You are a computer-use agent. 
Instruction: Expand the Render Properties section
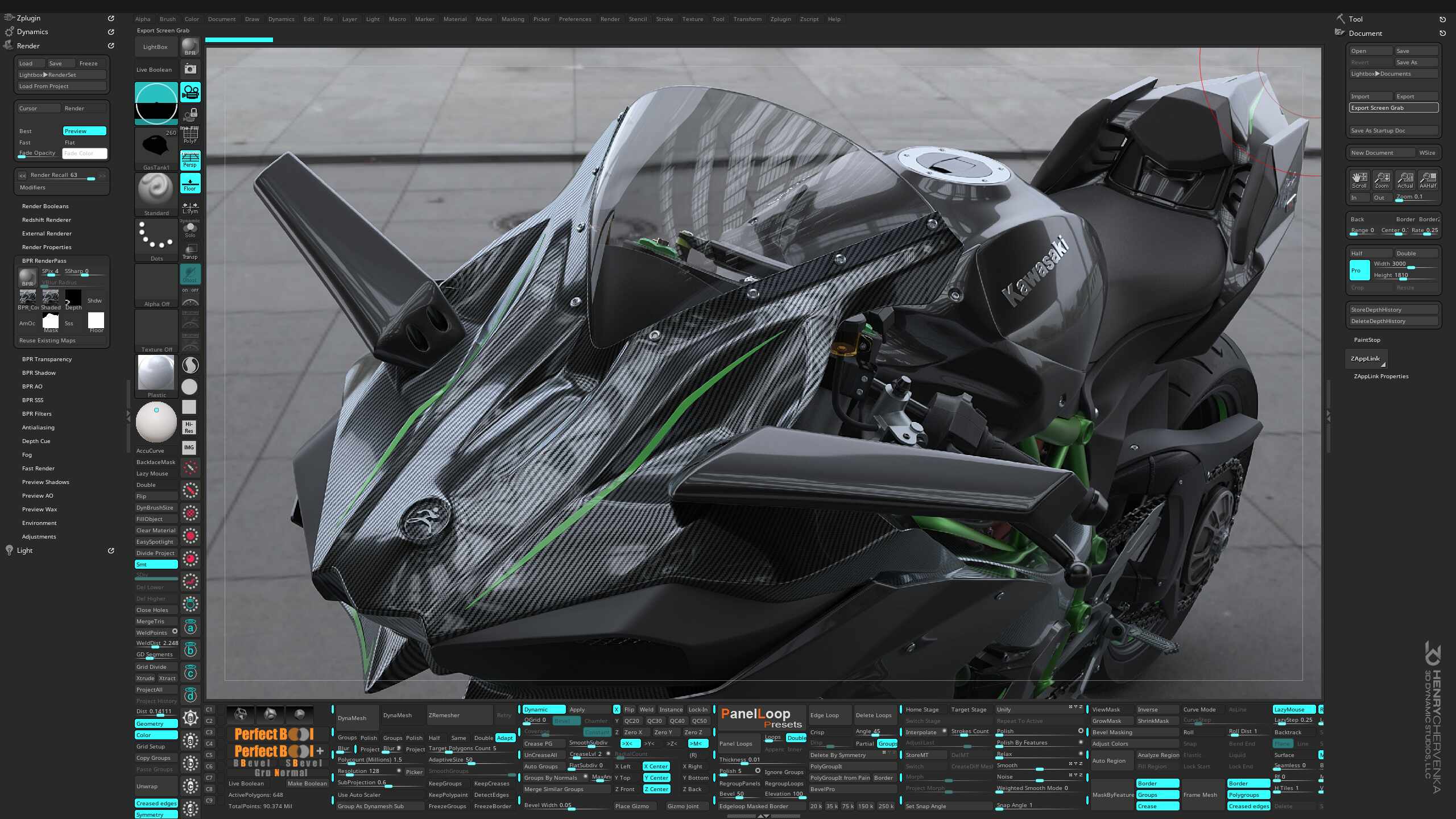[x=47, y=247]
